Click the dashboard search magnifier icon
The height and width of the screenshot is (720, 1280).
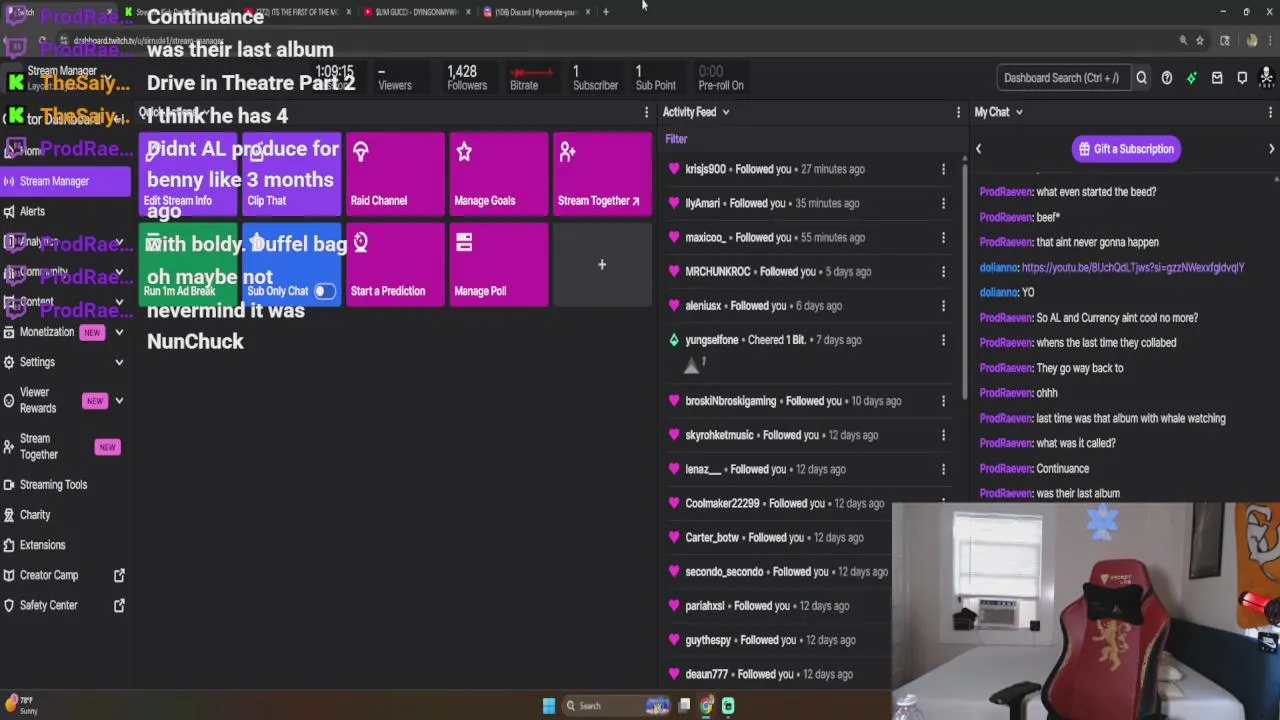[1141, 78]
